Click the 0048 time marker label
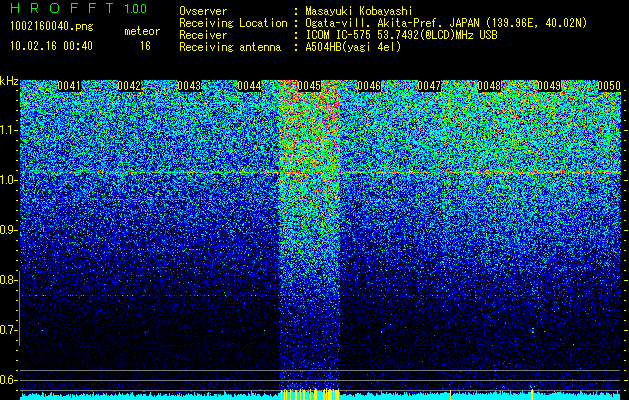 (x=489, y=86)
